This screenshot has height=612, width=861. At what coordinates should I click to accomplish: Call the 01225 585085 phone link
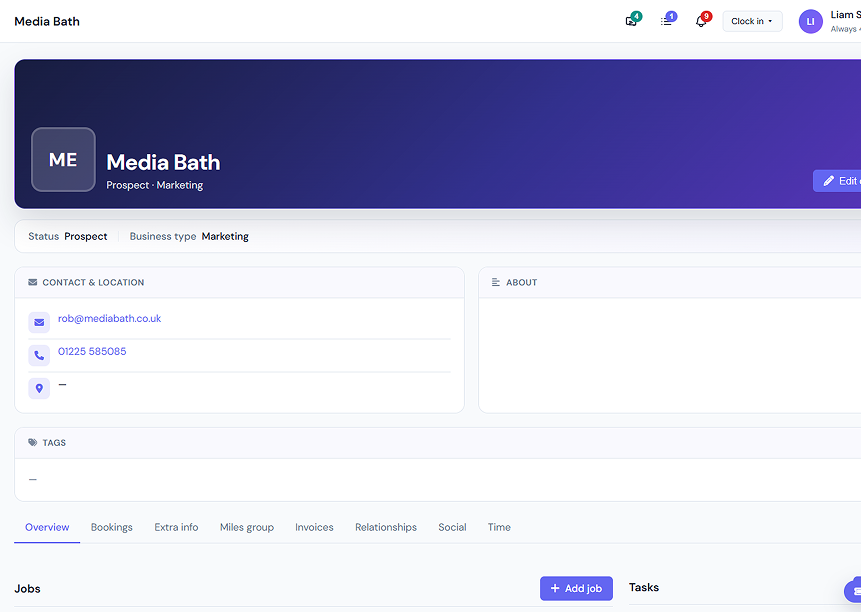[92, 352]
